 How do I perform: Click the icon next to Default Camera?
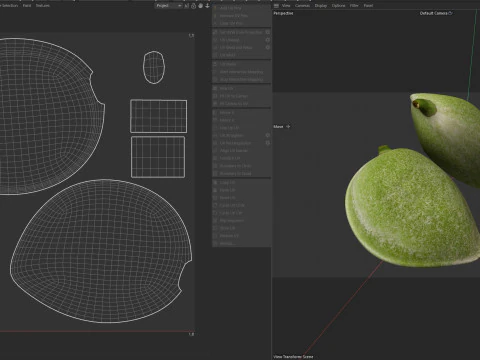point(450,13)
